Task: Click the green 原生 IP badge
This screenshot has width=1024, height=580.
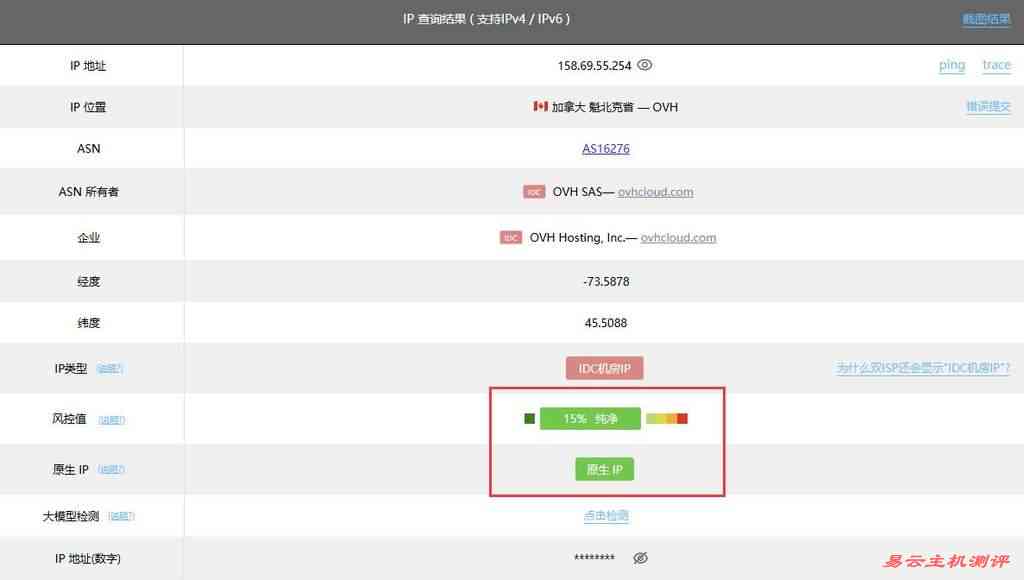Action: 605,469
